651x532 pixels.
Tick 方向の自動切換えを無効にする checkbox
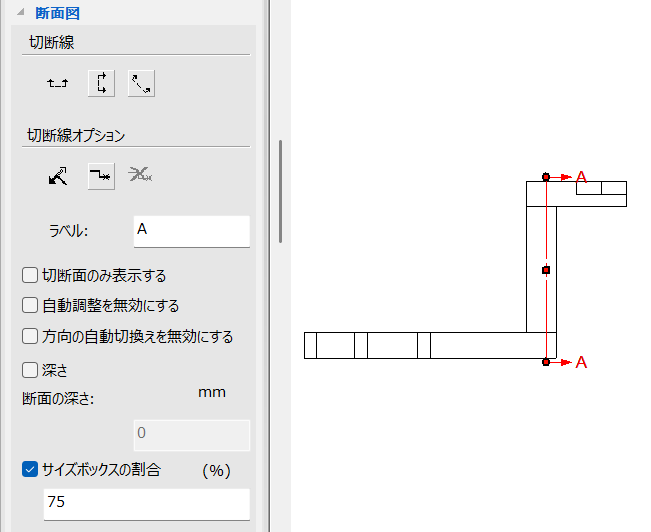30,336
